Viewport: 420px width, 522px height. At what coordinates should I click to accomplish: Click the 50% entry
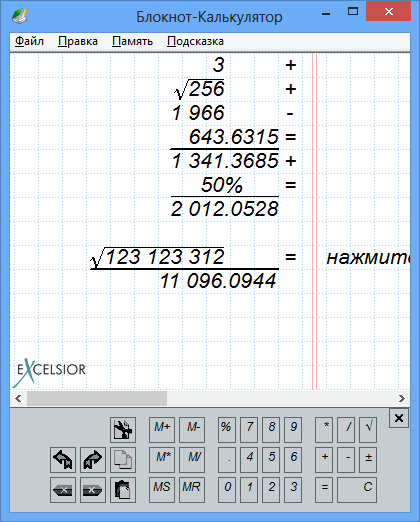tap(222, 185)
